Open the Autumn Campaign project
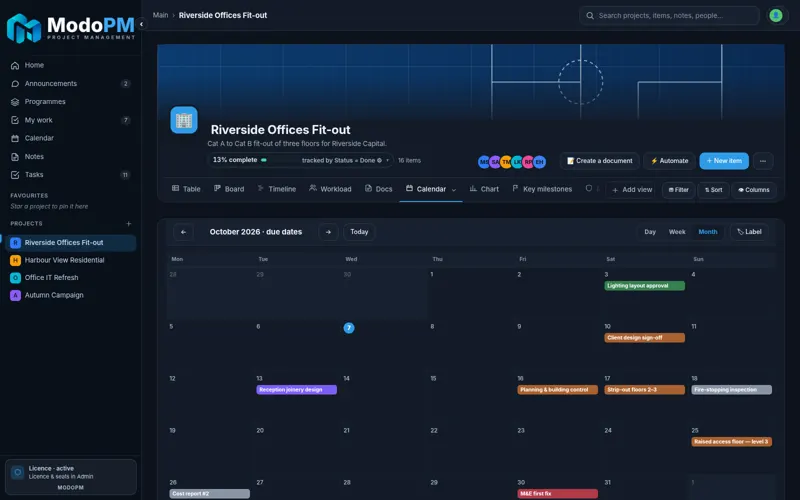Screen dimensions: 800x500 click(x=70, y=295)
